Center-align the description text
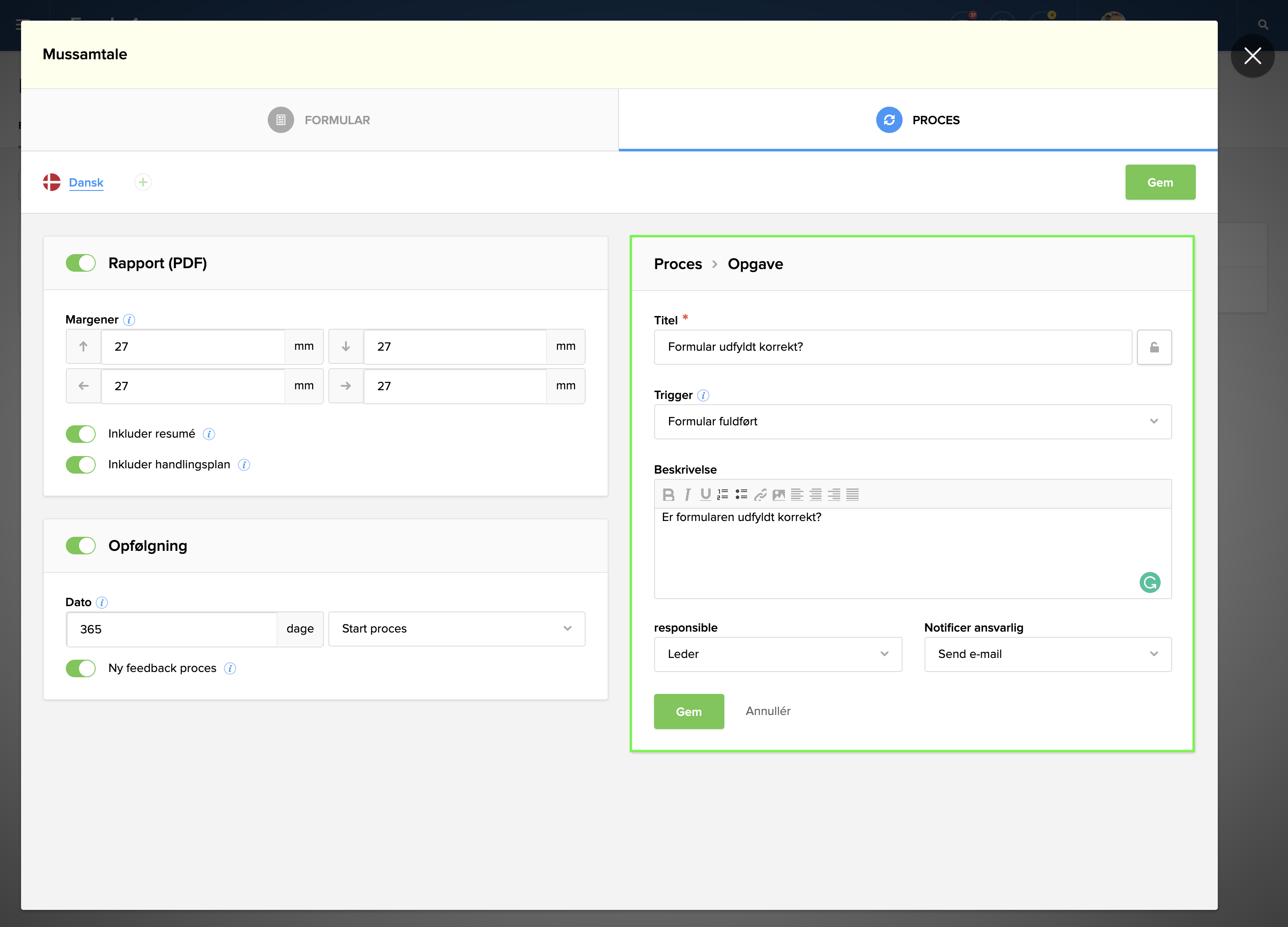Screen dimensions: 1288x927 [816, 494]
